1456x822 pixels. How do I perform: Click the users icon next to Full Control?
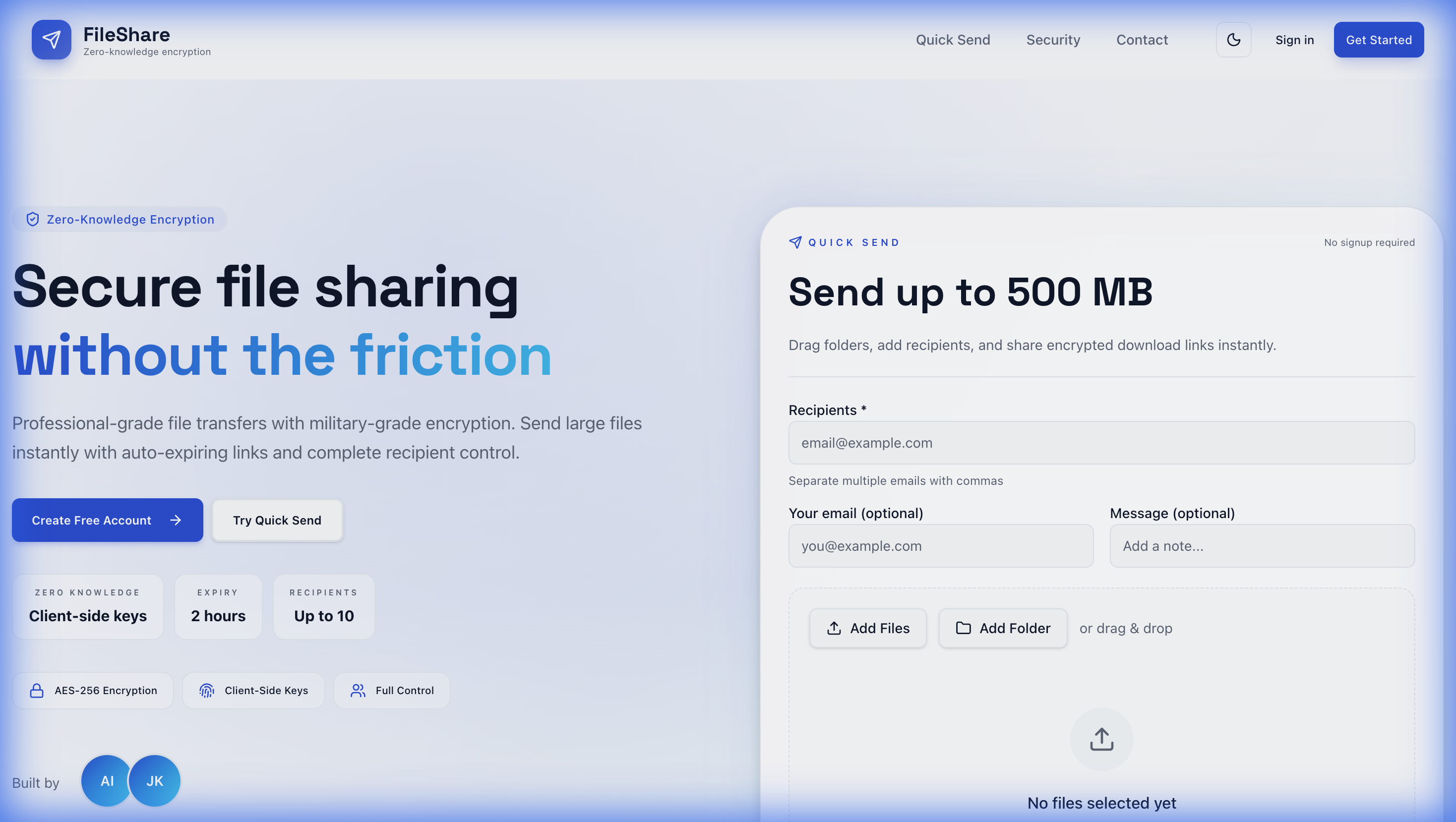click(x=358, y=690)
